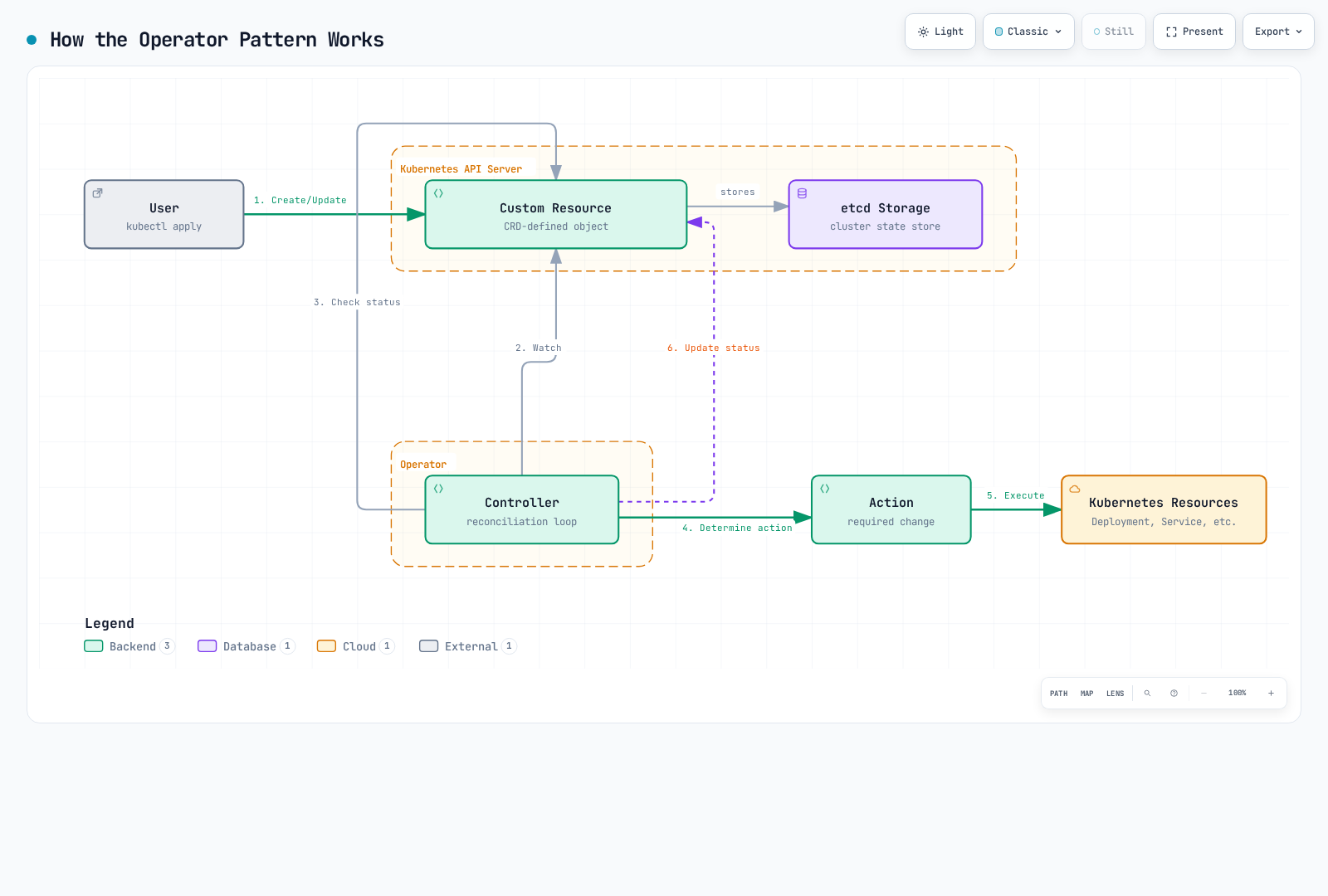Click the 'cluster state store' subtitle
The height and width of the screenshot is (896, 1328).
[x=886, y=226]
